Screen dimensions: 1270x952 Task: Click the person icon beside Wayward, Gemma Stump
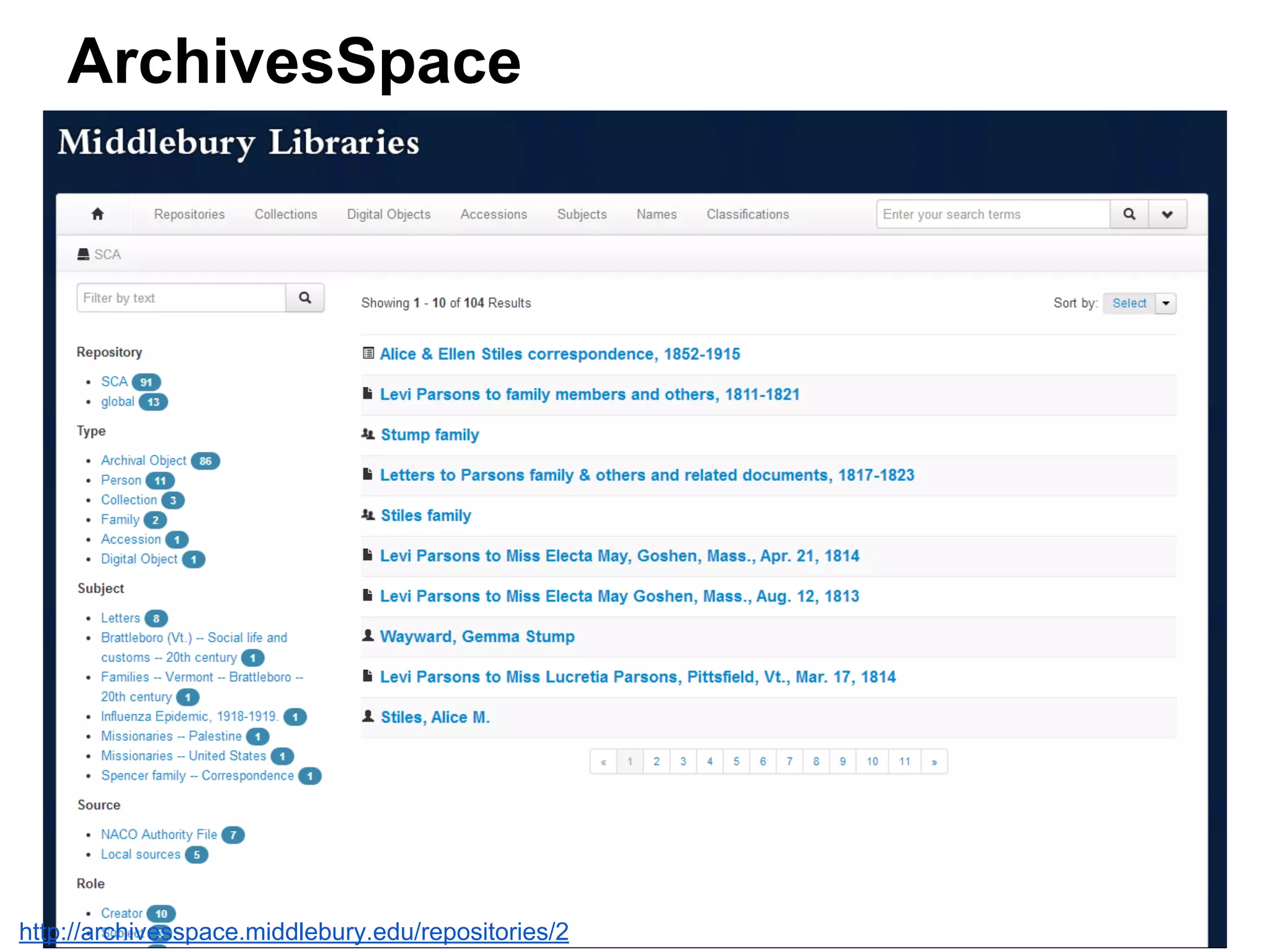click(368, 635)
